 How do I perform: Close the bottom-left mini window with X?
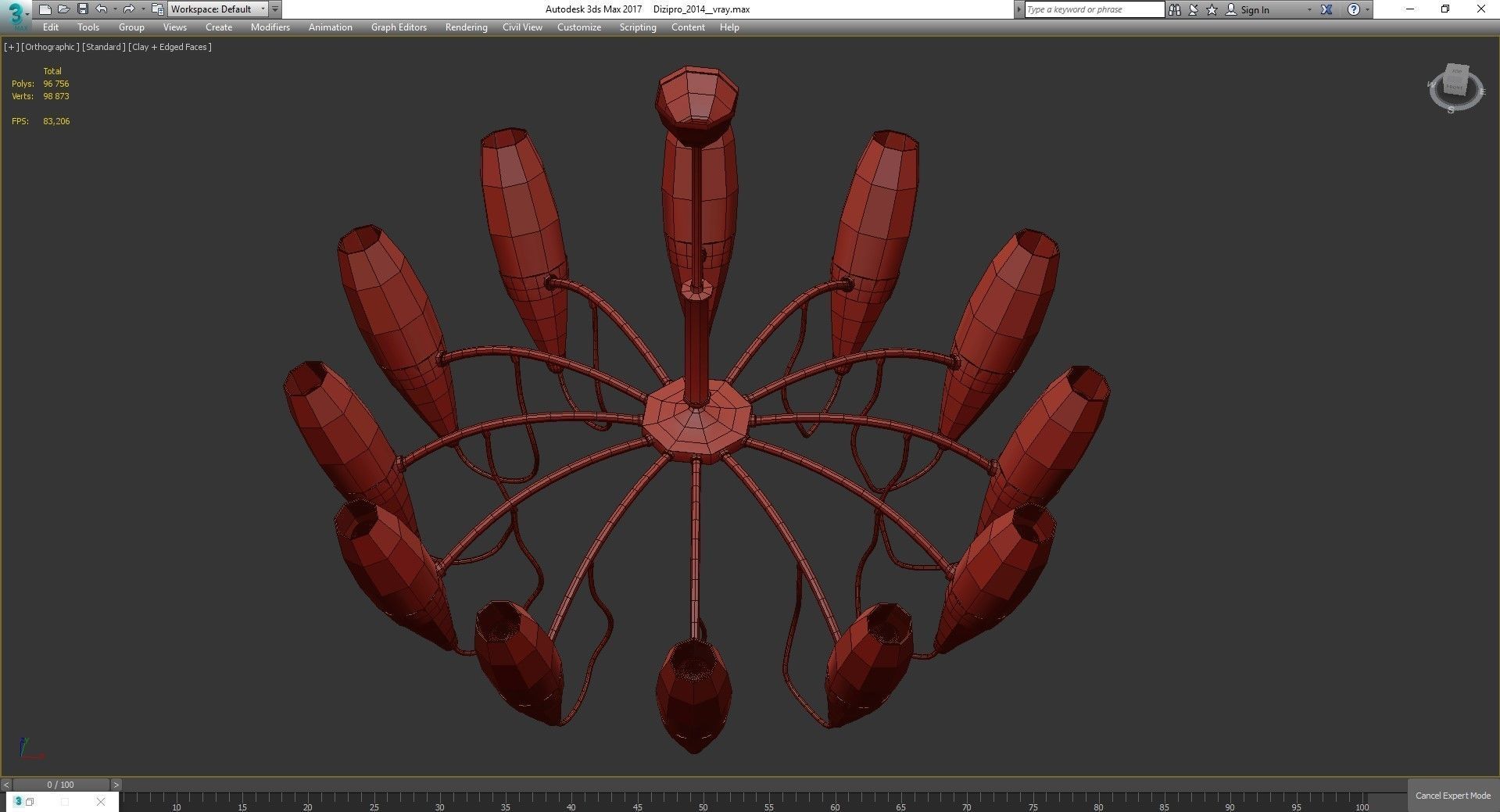101,802
